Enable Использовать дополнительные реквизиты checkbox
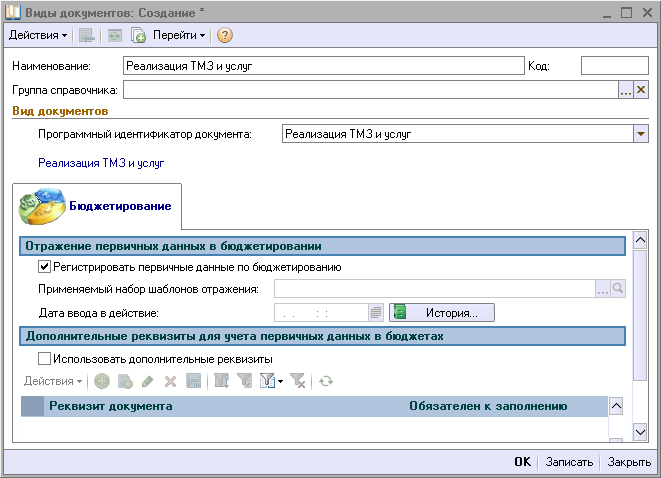 pyautogui.click(x=44, y=358)
